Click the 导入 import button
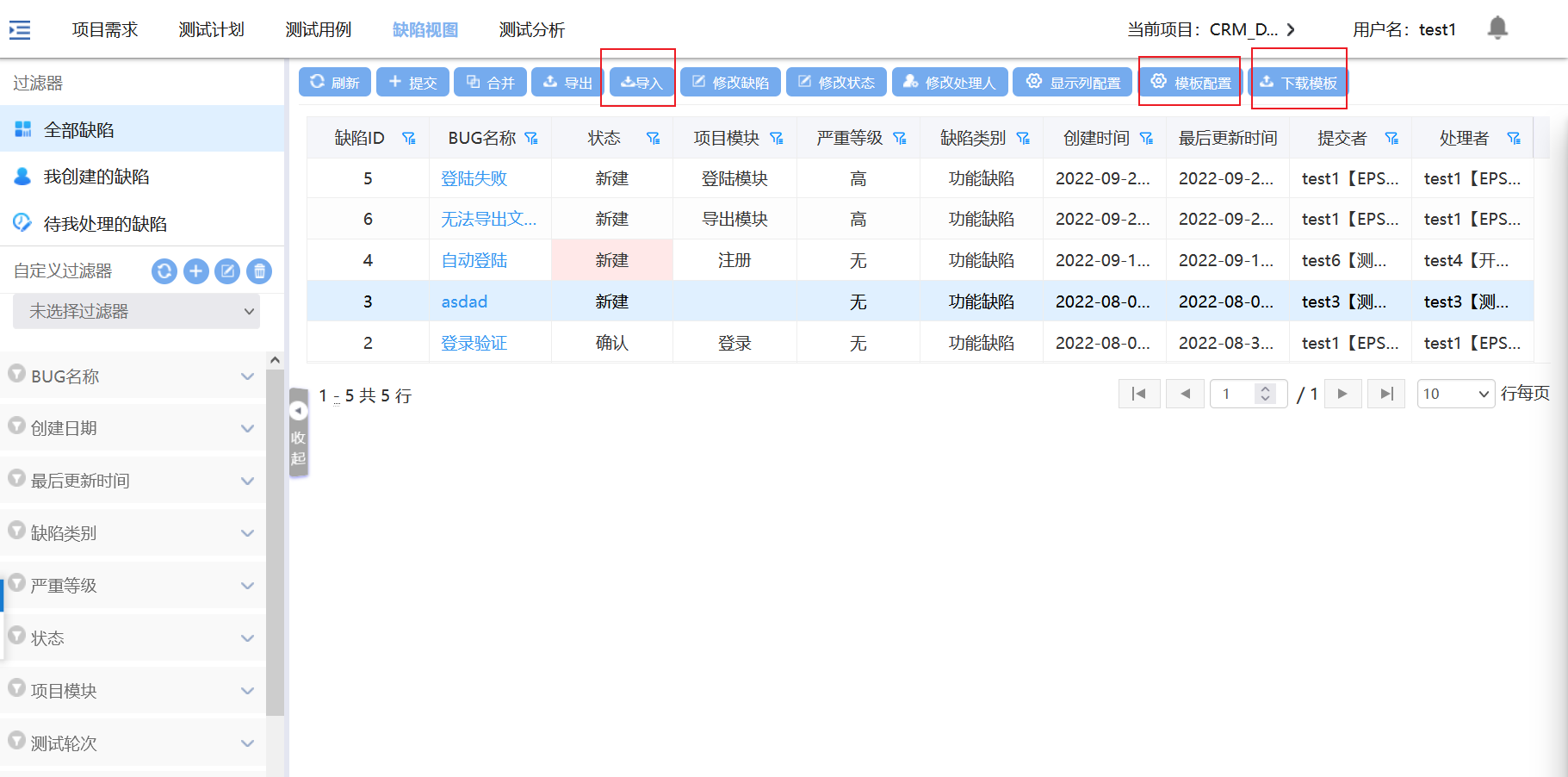Viewport: 1568px width, 777px height. pyautogui.click(x=641, y=83)
